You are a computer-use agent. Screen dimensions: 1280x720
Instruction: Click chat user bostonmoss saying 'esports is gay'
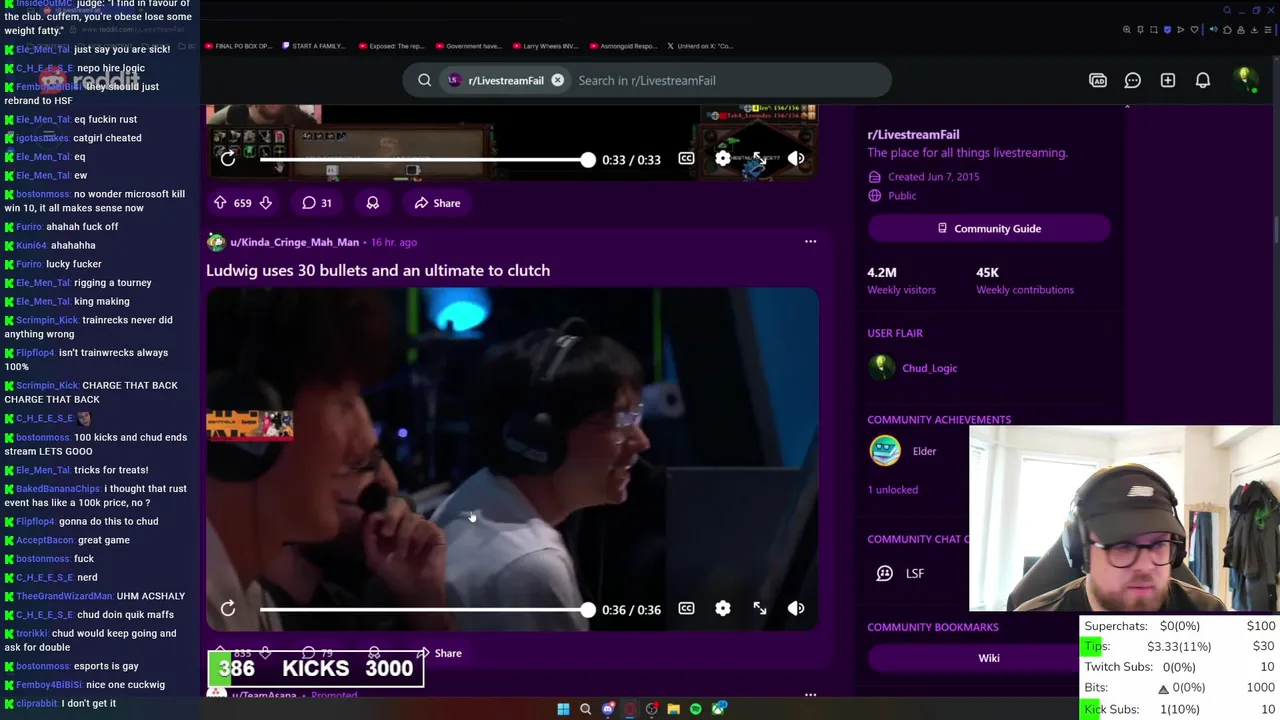coord(43,666)
